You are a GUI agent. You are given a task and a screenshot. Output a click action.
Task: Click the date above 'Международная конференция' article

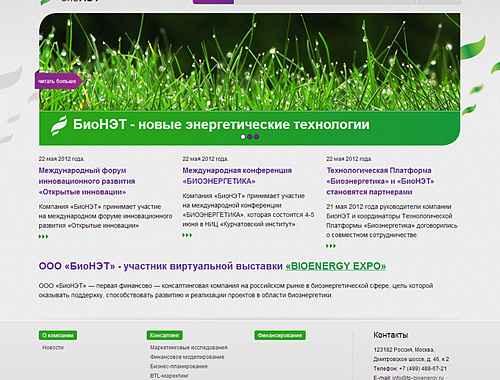point(205,159)
